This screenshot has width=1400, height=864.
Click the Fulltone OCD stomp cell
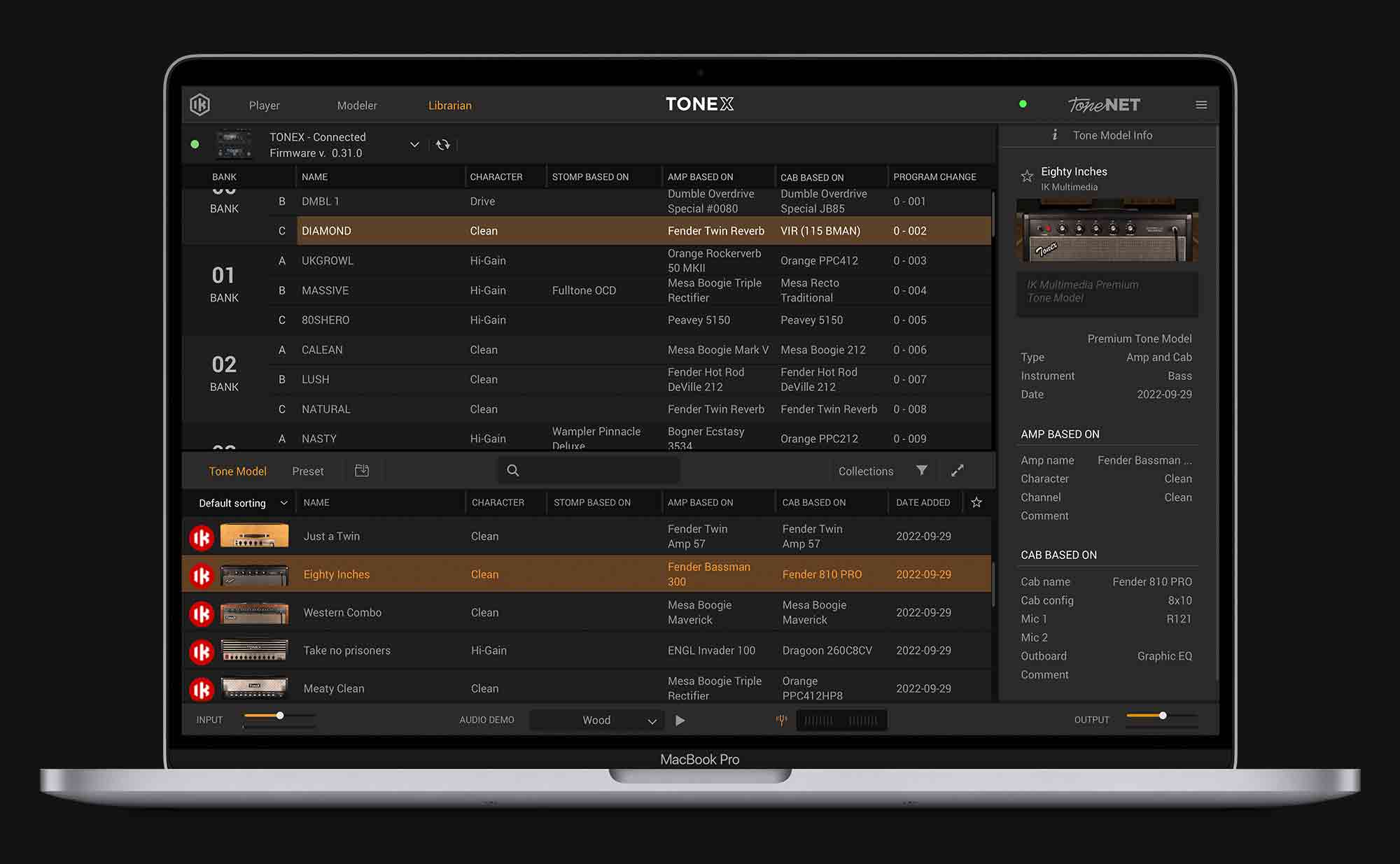tap(584, 290)
